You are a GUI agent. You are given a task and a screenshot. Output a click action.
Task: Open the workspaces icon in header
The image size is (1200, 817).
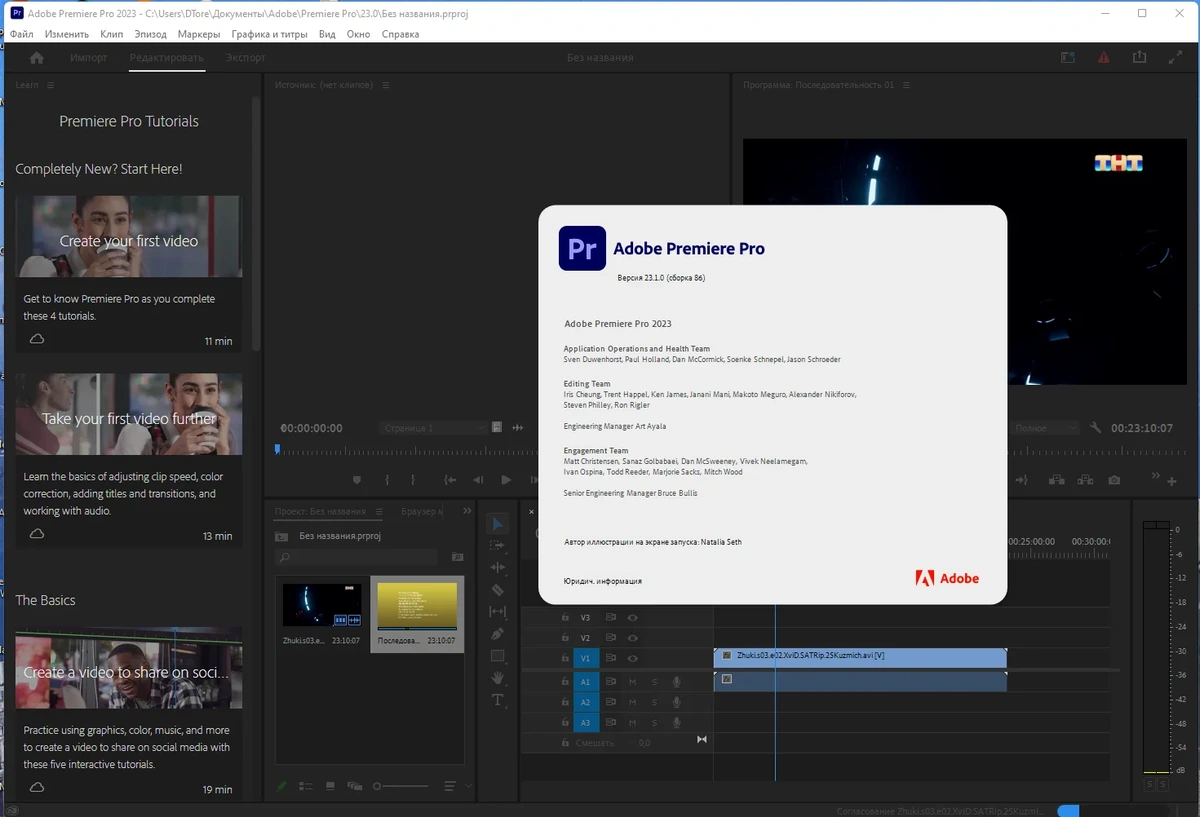[x=1069, y=58]
